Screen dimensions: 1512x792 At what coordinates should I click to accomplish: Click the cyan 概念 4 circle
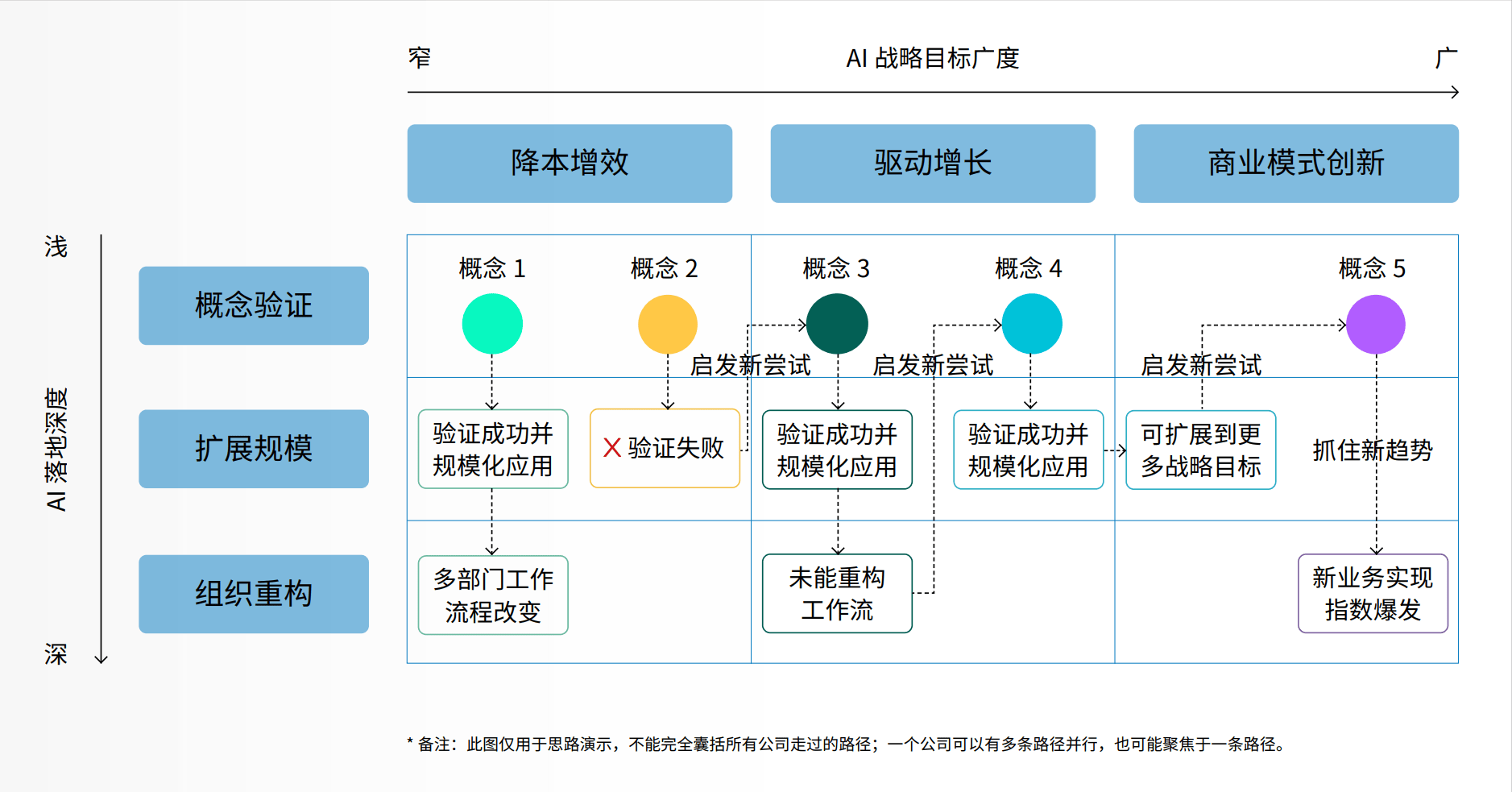(x=1033, y=323)
